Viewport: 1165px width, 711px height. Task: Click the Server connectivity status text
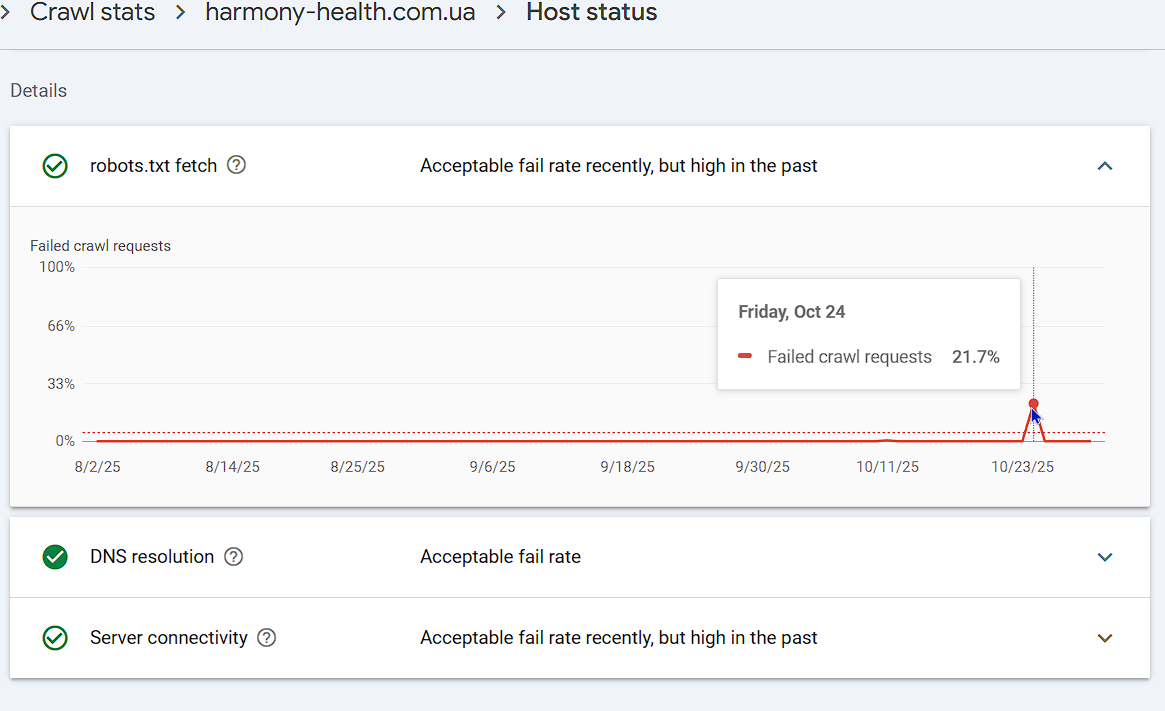618,638
